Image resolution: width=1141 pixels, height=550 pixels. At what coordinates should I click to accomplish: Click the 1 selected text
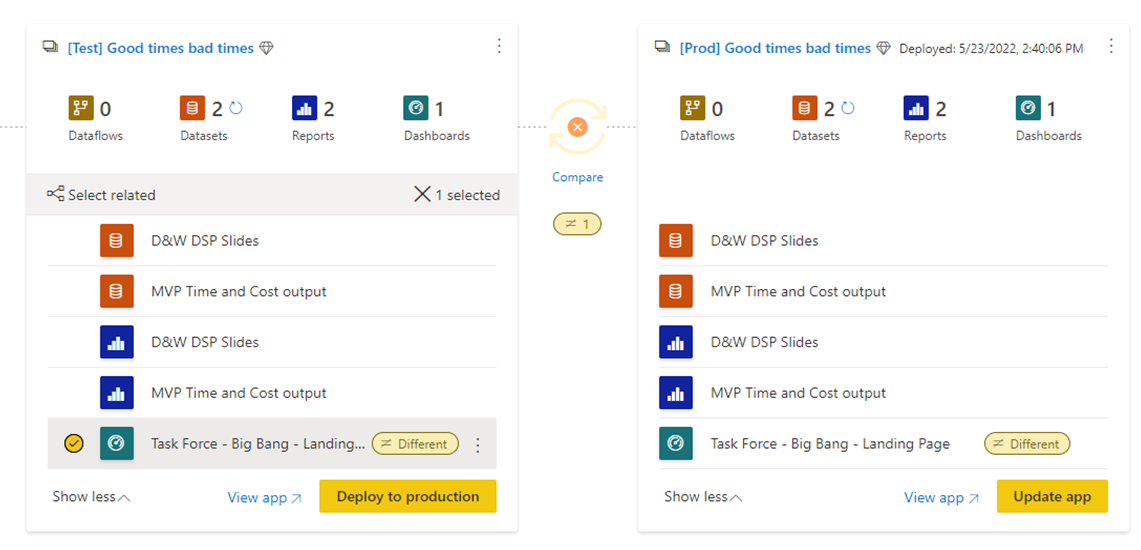[468, 195]
